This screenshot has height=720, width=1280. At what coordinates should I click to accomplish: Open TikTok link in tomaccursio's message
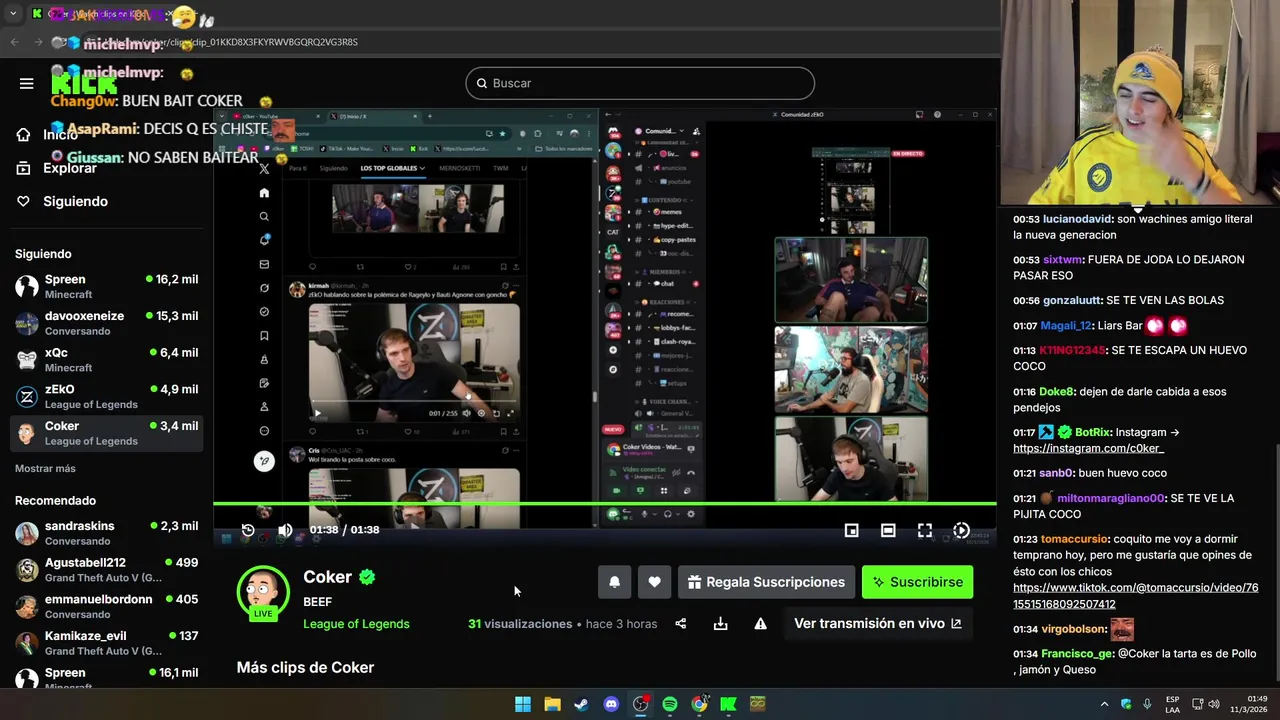point(1135,596)
